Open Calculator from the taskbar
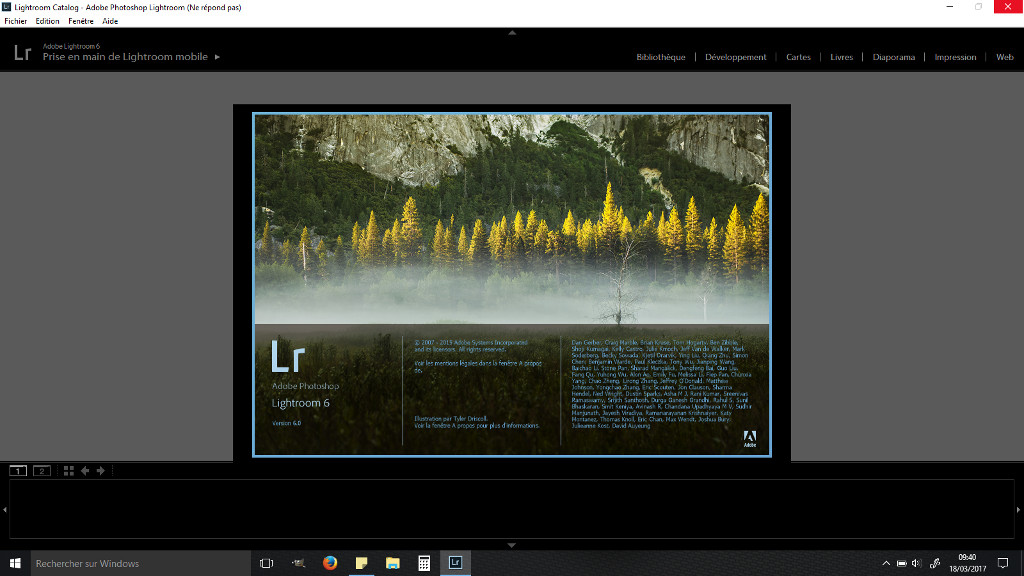The height and width of the screenshot is (576, 1024). point(424,563)
